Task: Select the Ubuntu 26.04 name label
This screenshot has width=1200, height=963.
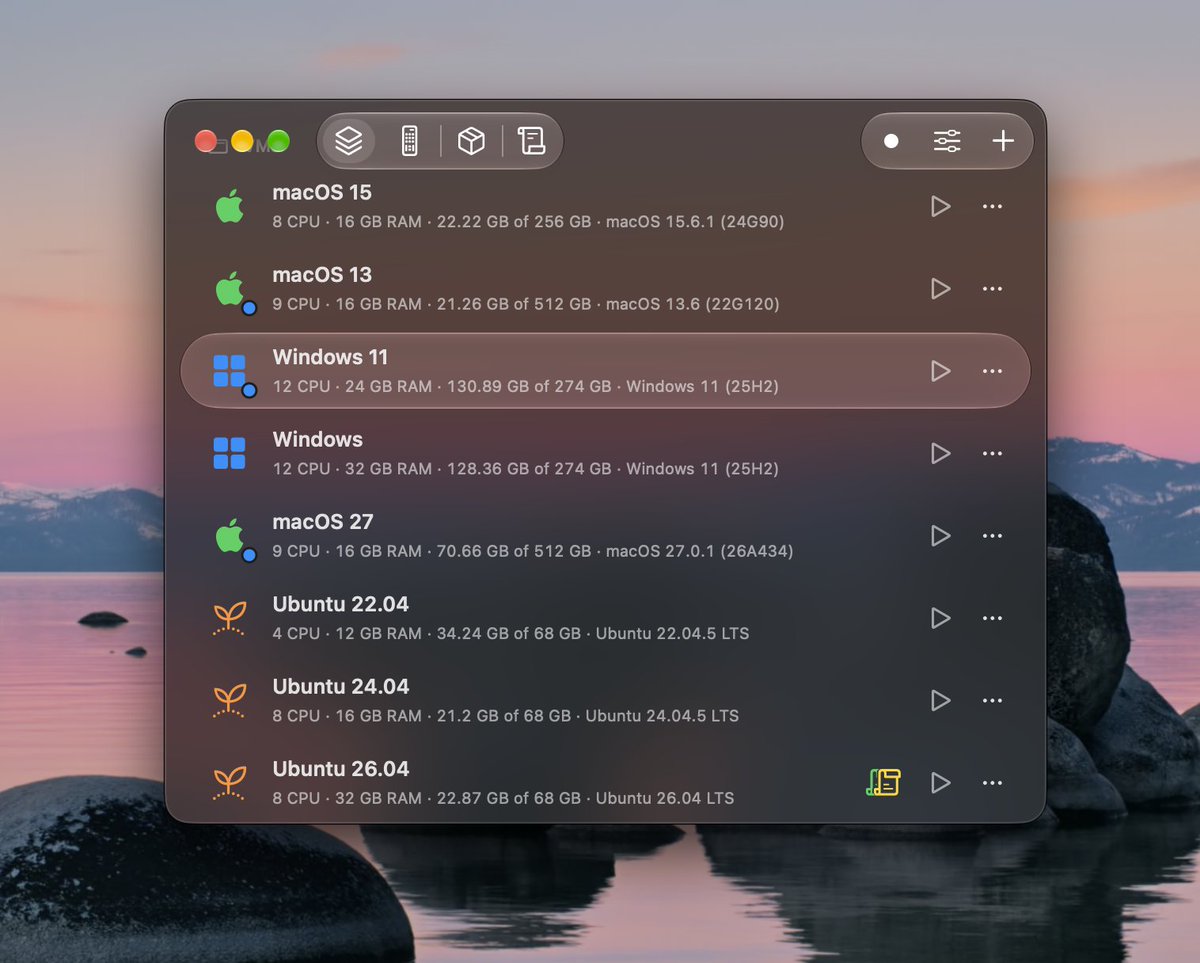Action: click(x=341, y=769)
